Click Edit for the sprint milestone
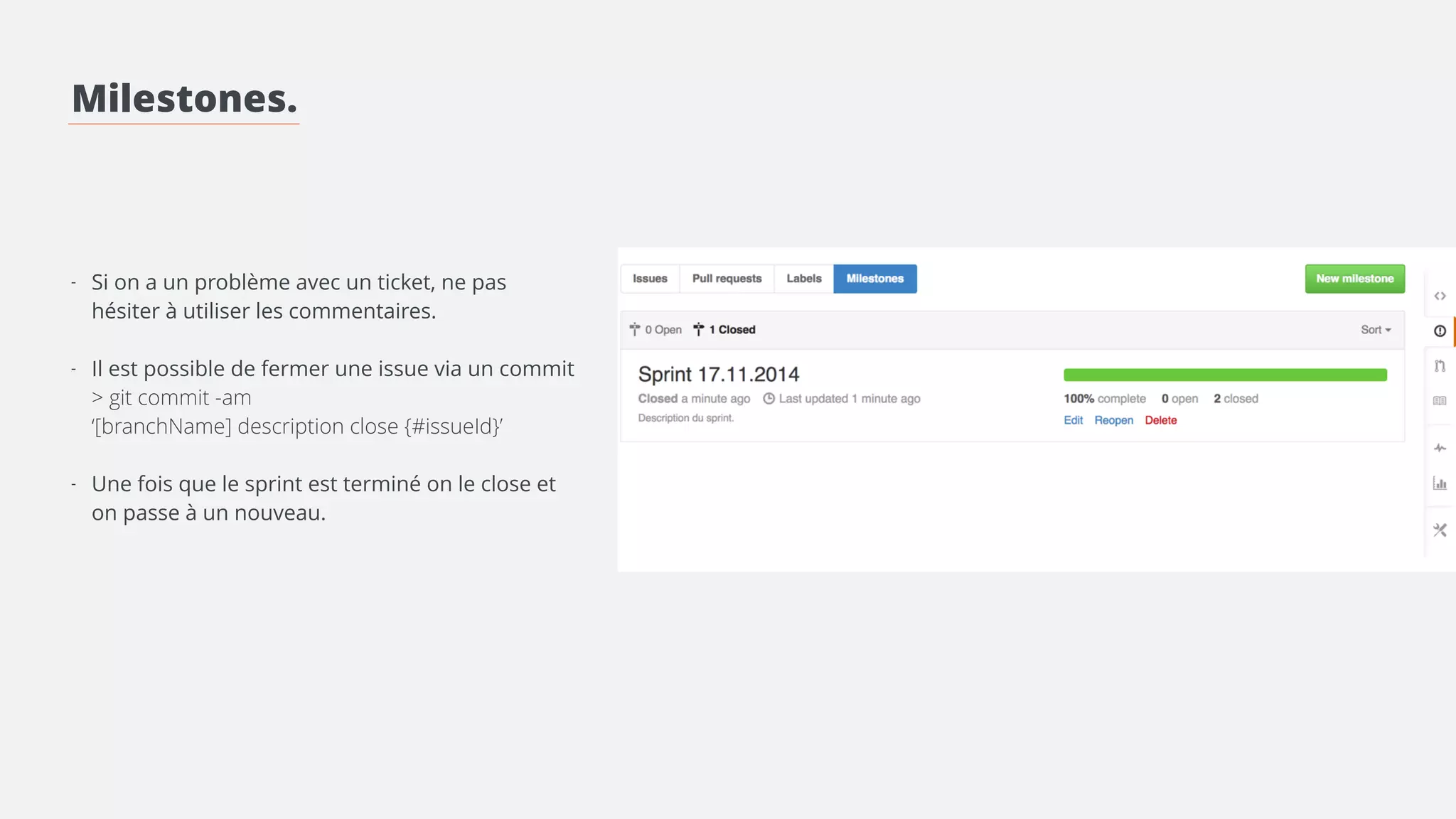The height and width of the screenshot is (819, 1456). click(1073, 420)
